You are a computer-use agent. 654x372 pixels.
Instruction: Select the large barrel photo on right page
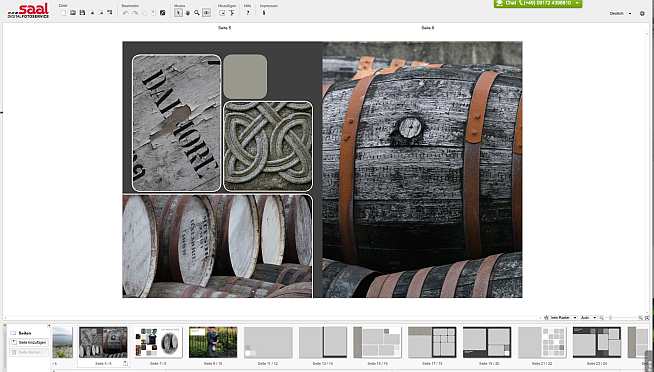click(422, 169)
